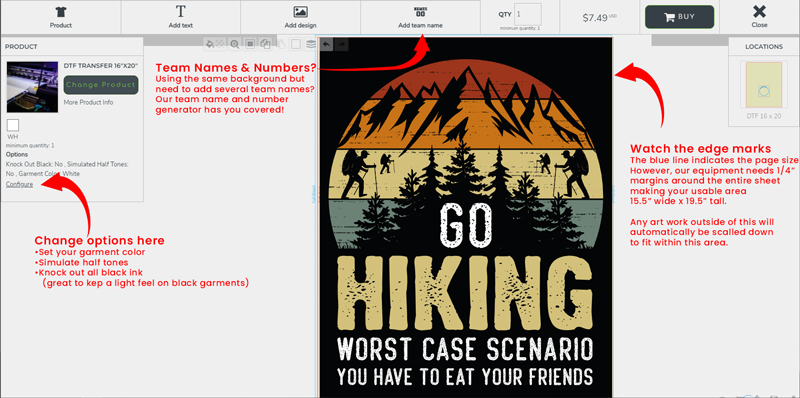The height and width of the screenshot is (398, 800).
Task: Click the paint bucket fill icon
Action: (x=209, y=44)
